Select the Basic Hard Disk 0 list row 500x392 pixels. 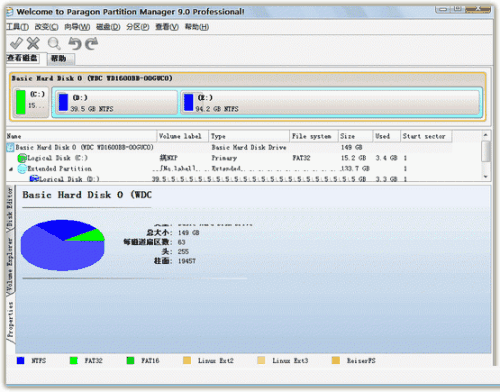pyautogui.click(x=229, y=147)
